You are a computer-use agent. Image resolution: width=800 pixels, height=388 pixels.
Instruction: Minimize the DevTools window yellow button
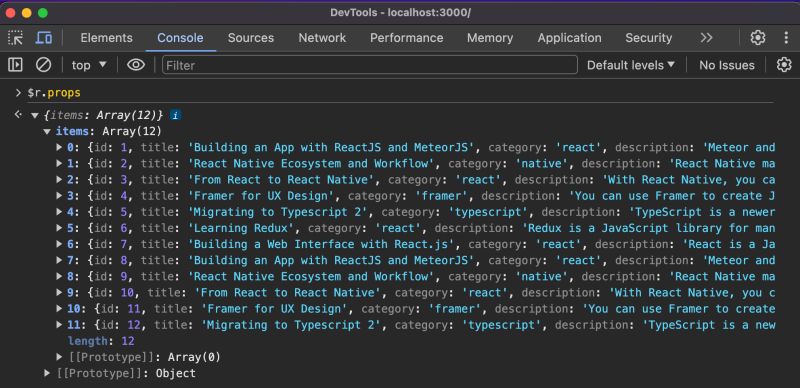pyautogui.click(x=27, y=13)
